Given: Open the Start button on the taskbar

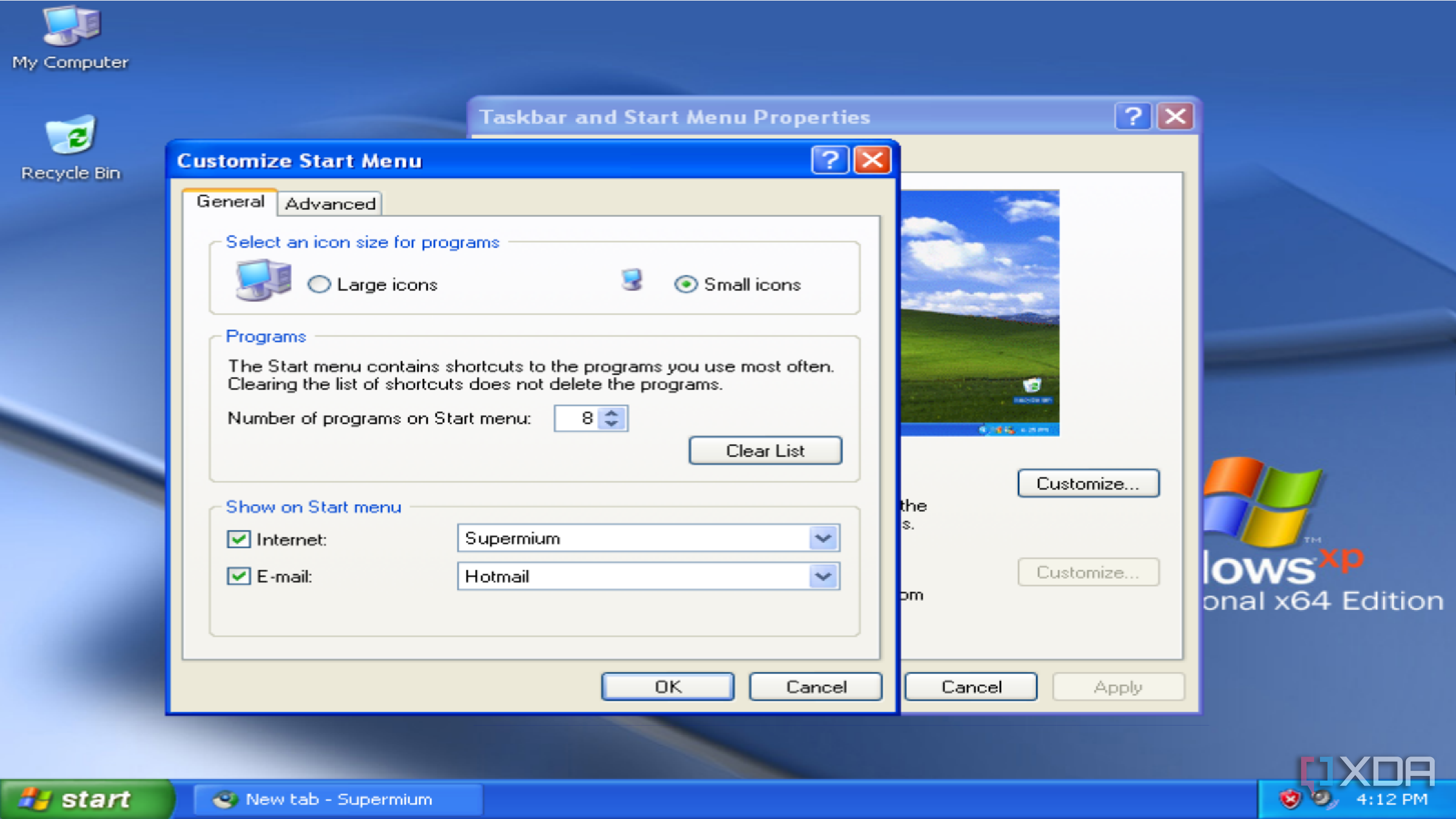Looking at the screenshot, I should click(x=87, y=799).
